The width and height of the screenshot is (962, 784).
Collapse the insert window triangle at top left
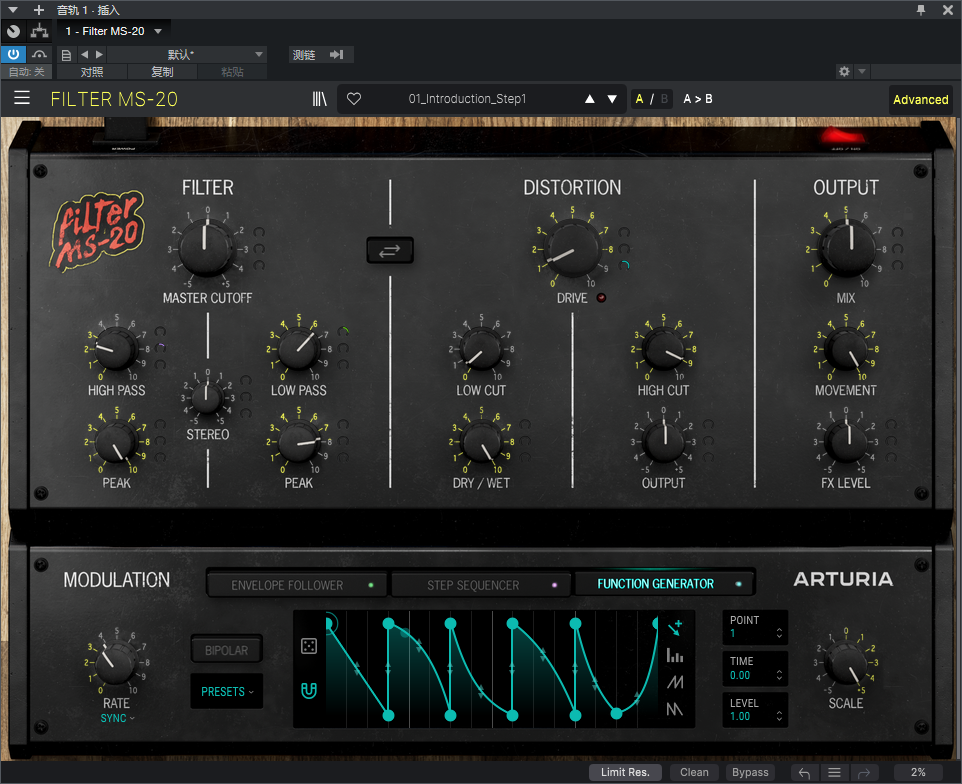point(13,10)
